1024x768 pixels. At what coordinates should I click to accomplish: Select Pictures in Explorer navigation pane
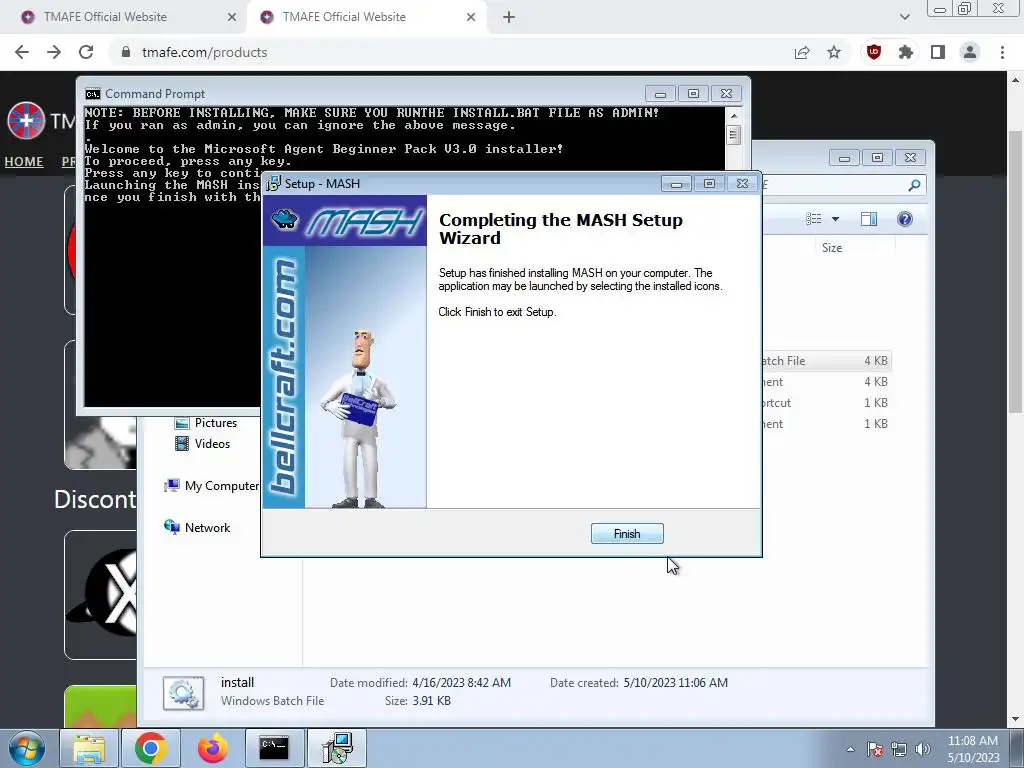tap(206, 423)
